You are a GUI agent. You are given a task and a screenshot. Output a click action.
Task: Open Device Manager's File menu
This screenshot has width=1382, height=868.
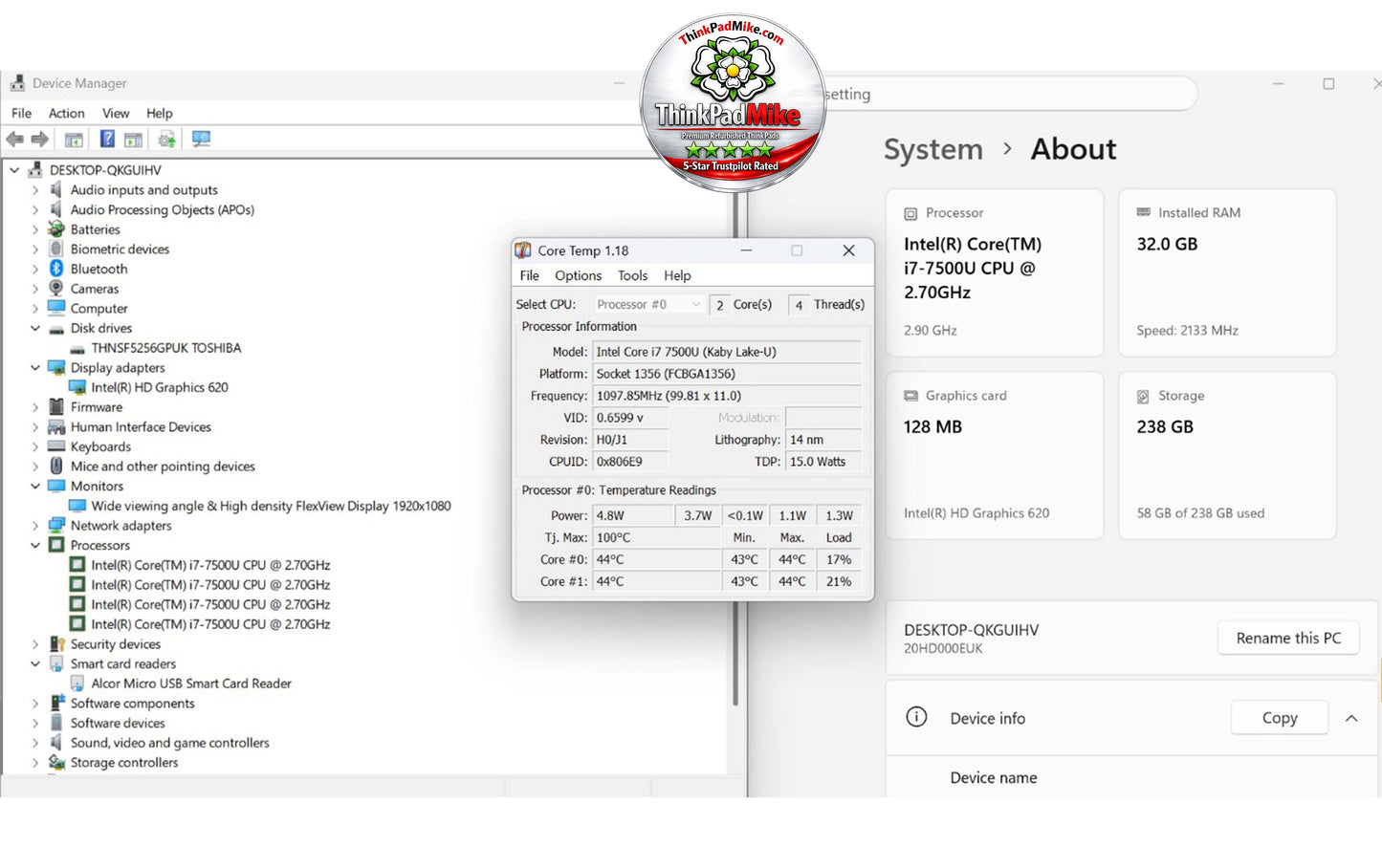click(x=21, y=113)
